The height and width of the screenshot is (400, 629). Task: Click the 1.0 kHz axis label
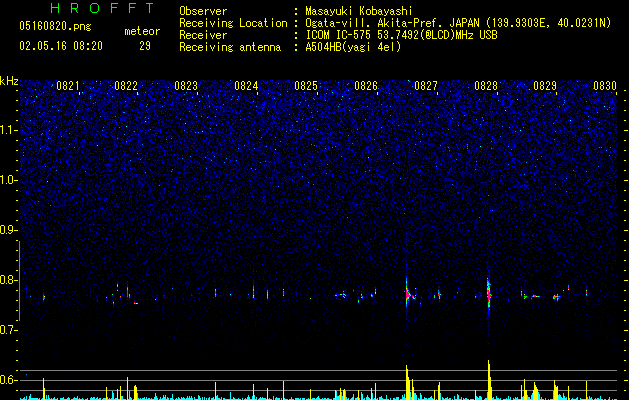pyautogui.click(x=8, y=180)
